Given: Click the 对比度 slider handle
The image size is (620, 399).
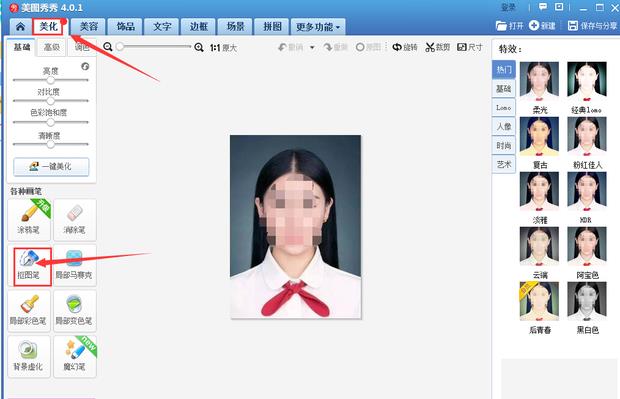Looking at the screenshot, I should pyautogui.click(x=51, y=101).
